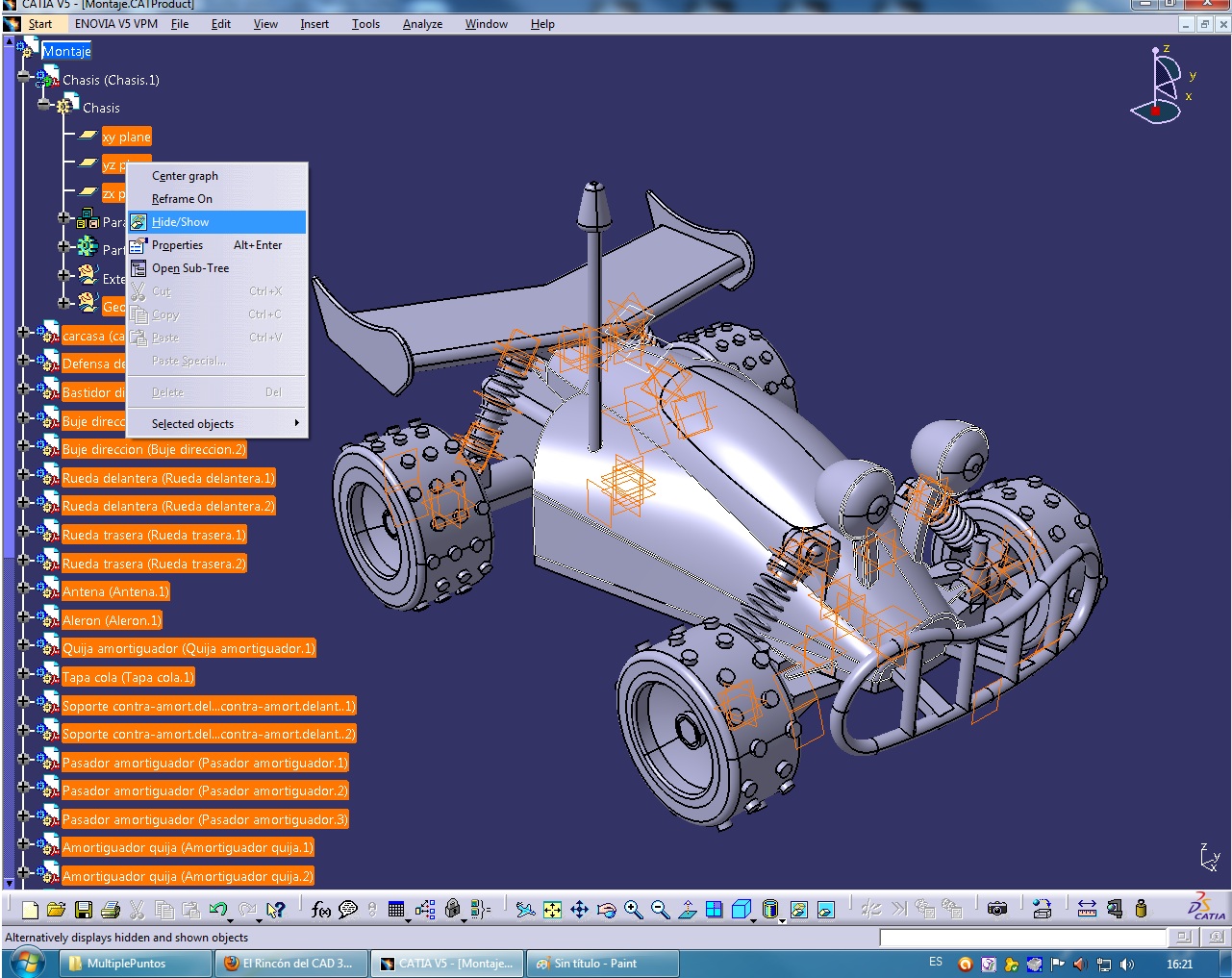The height and width of the screenshot is (978, 1232).
Task: Expand the Aleron (Aleron.1) node
Action: [x=23, y=616]
